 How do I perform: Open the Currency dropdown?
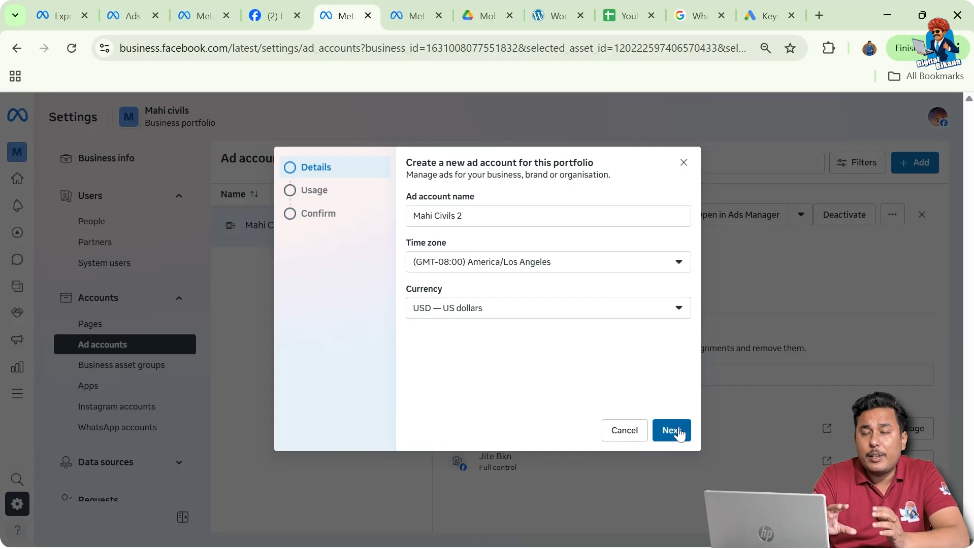(x=548, y=308)
